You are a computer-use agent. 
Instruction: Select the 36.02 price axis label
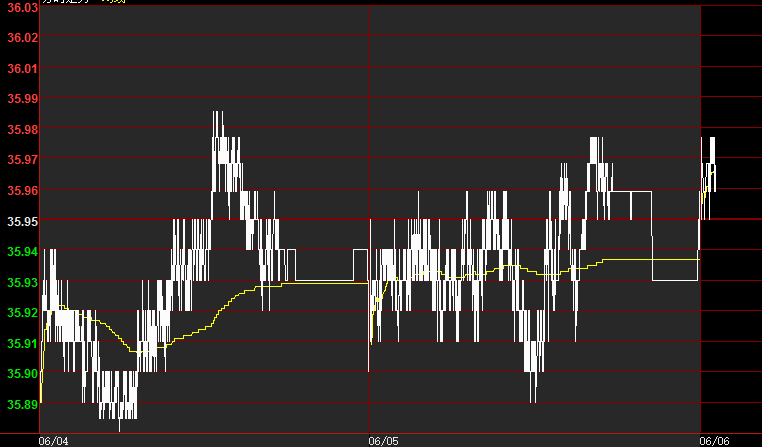21,38
